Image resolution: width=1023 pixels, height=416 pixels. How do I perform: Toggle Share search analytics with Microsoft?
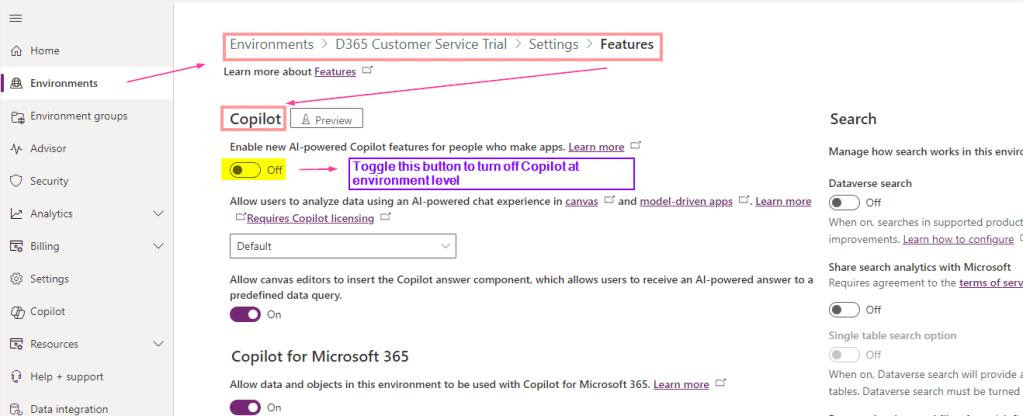(x=845, y=310)
